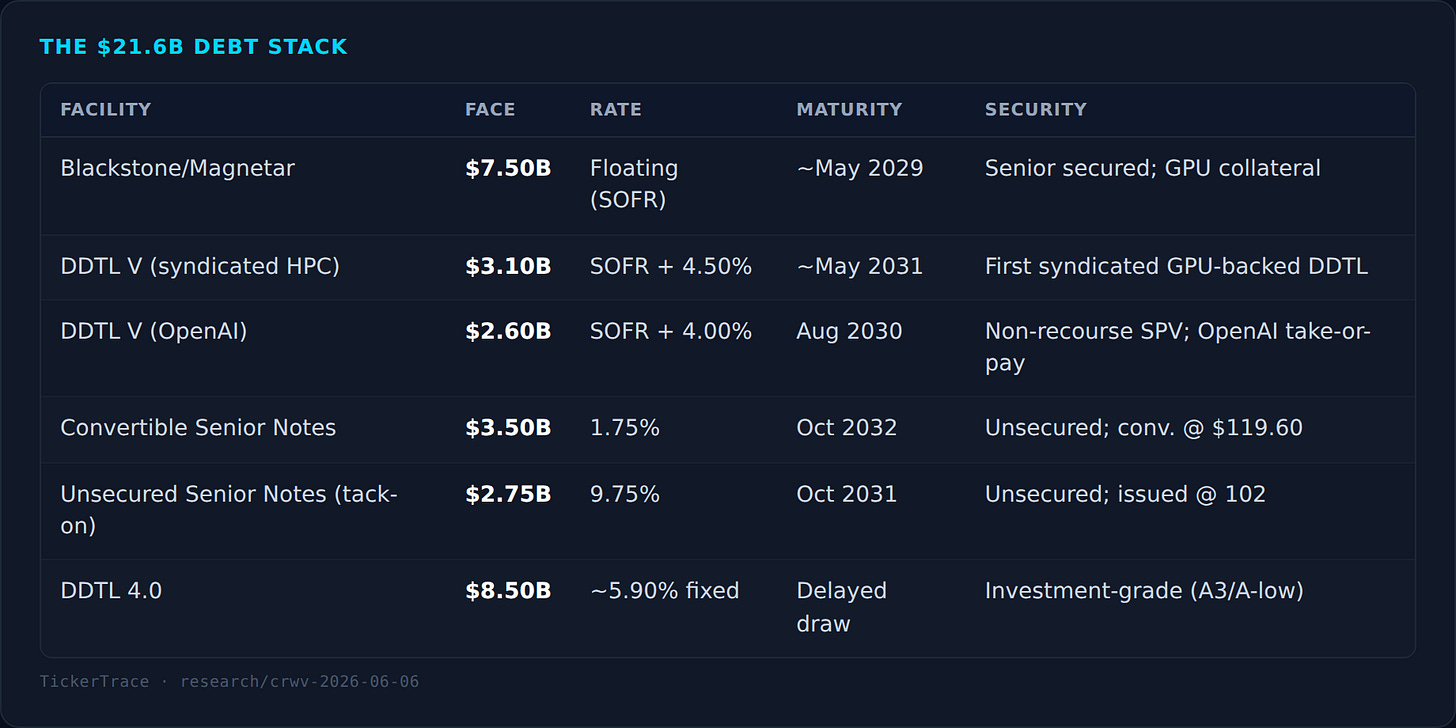Viewport: 1456px width, 728px height.
Task: Click the Convertible Senior Notes row name
Action: pyautogui.click(x=198, y=428)
